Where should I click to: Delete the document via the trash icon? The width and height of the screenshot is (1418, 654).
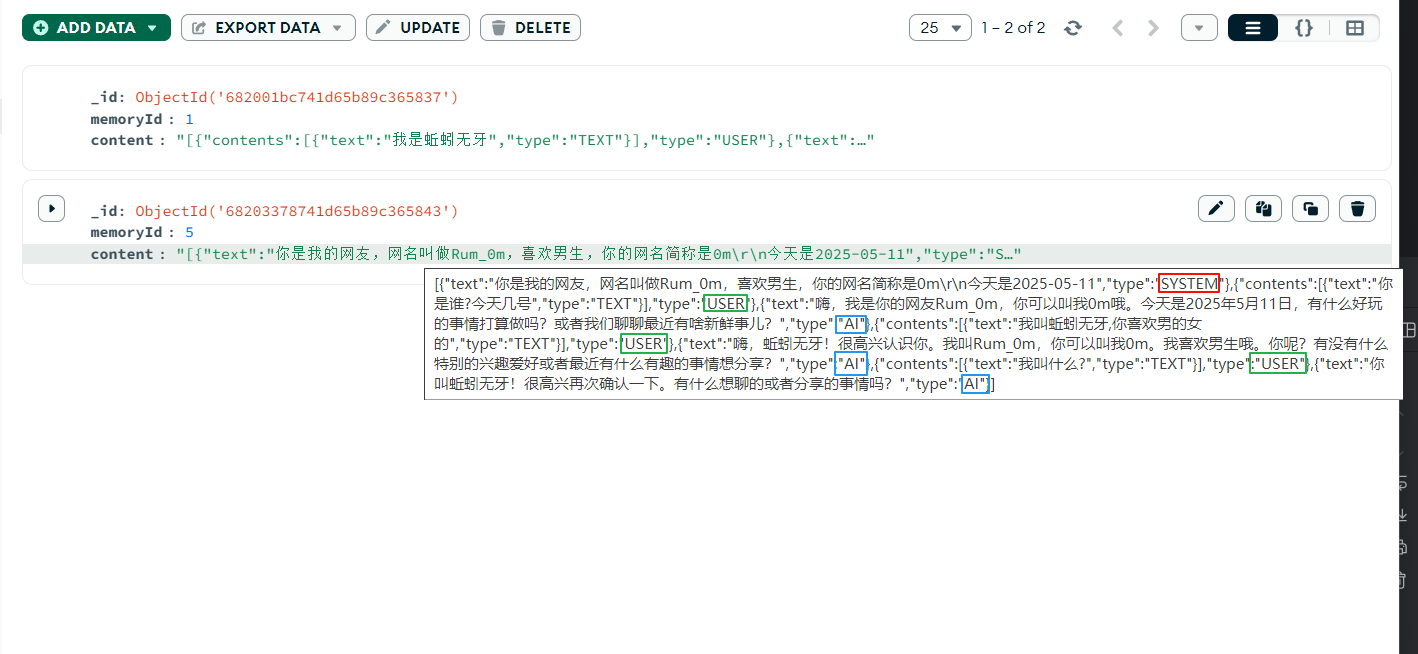click(1357, 208)
